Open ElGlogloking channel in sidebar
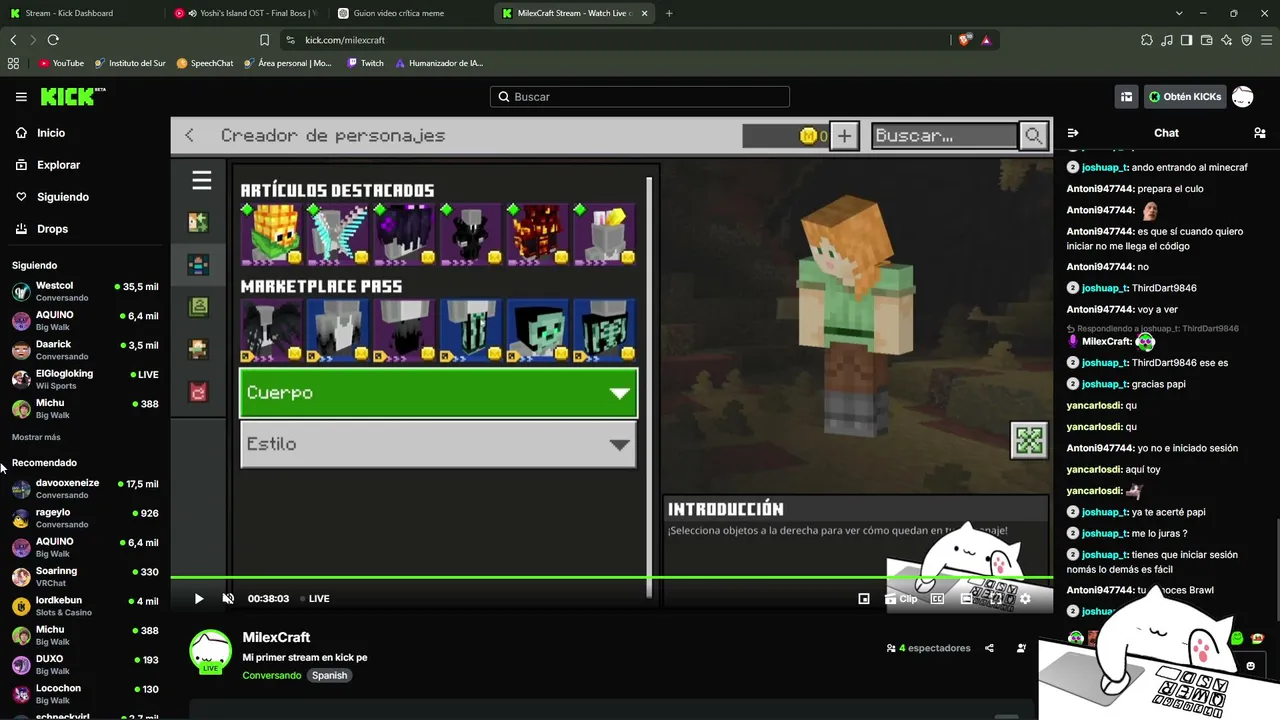Screen dimensions: 1280x720 [85, 379]
